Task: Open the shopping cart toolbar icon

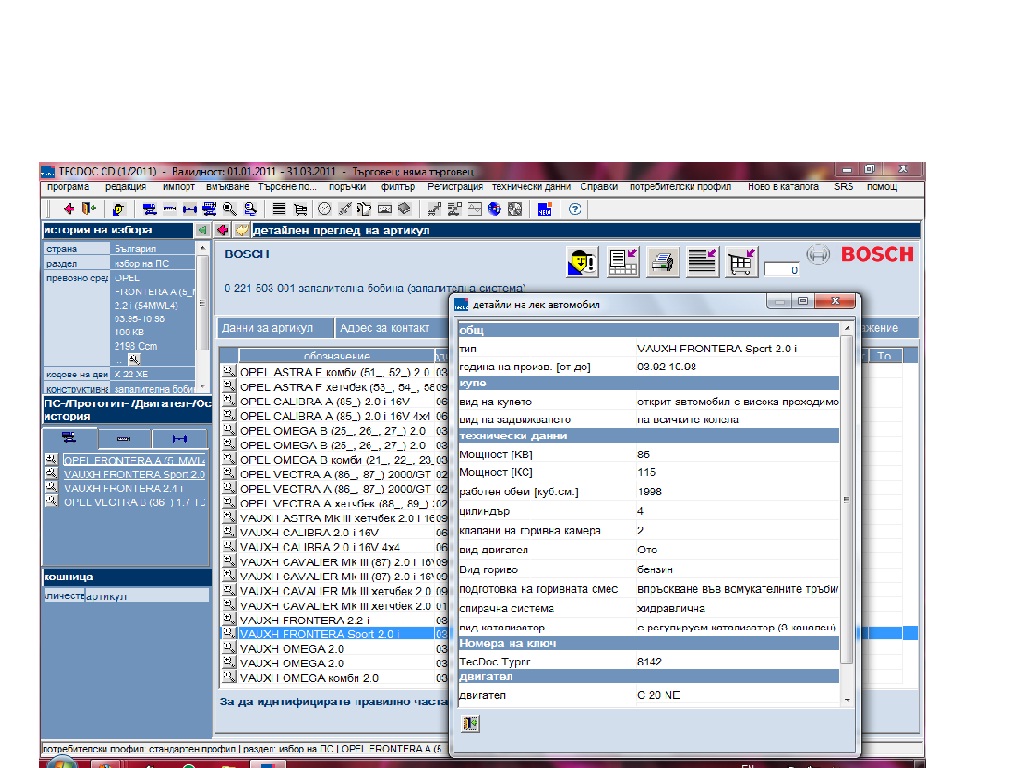Action: (300, 209)
